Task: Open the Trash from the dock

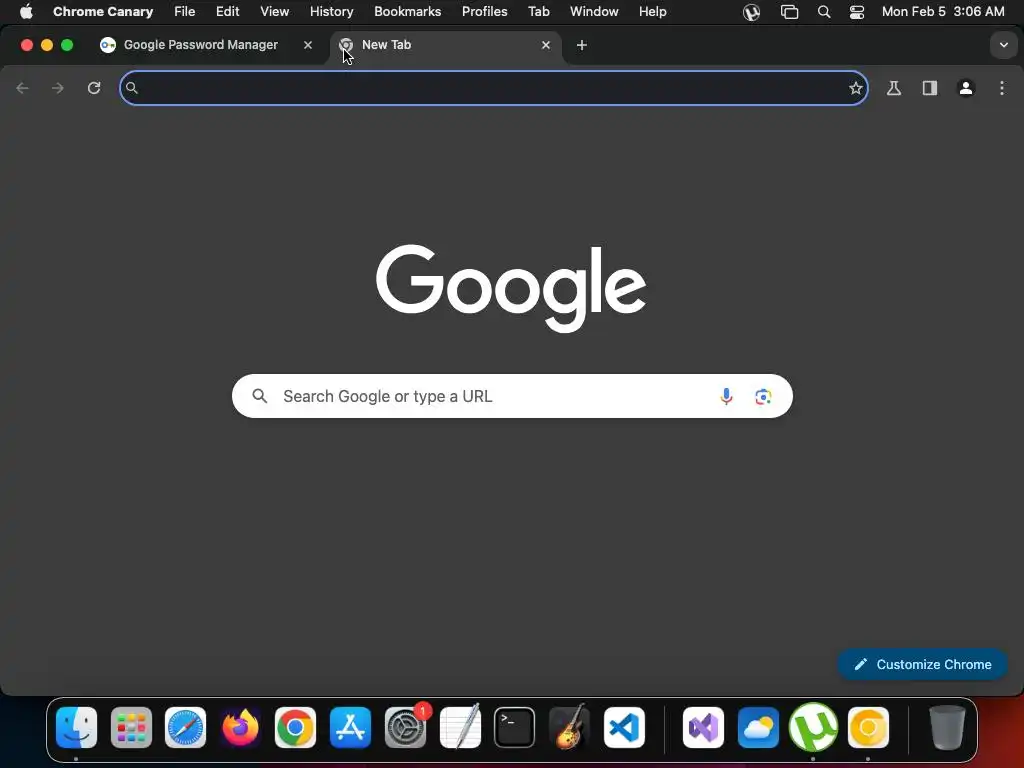Action: (947, 727)
